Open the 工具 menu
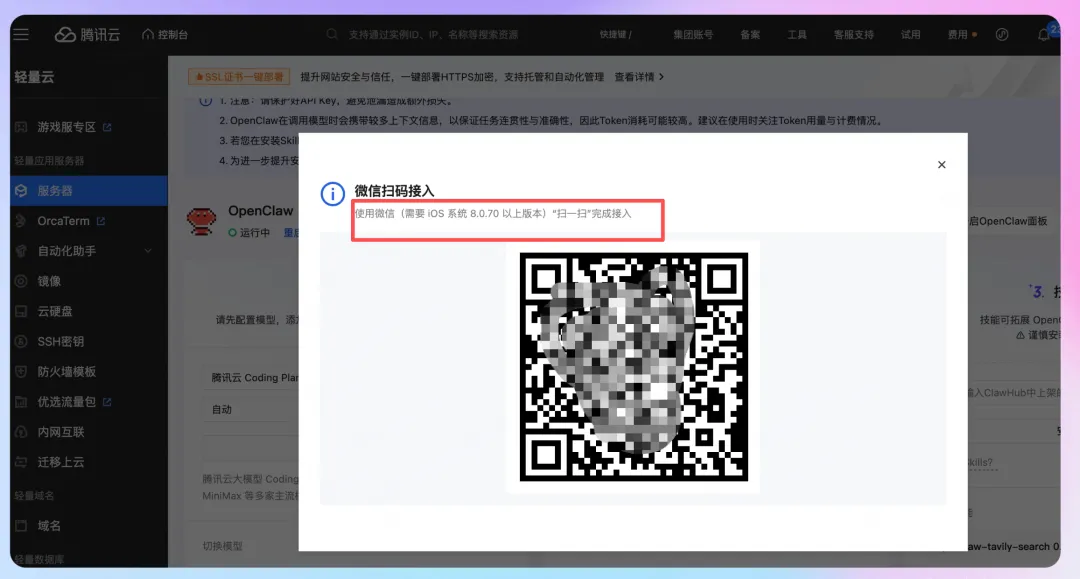Screen dimensions: 1080x579 click(x=797, y=34)
